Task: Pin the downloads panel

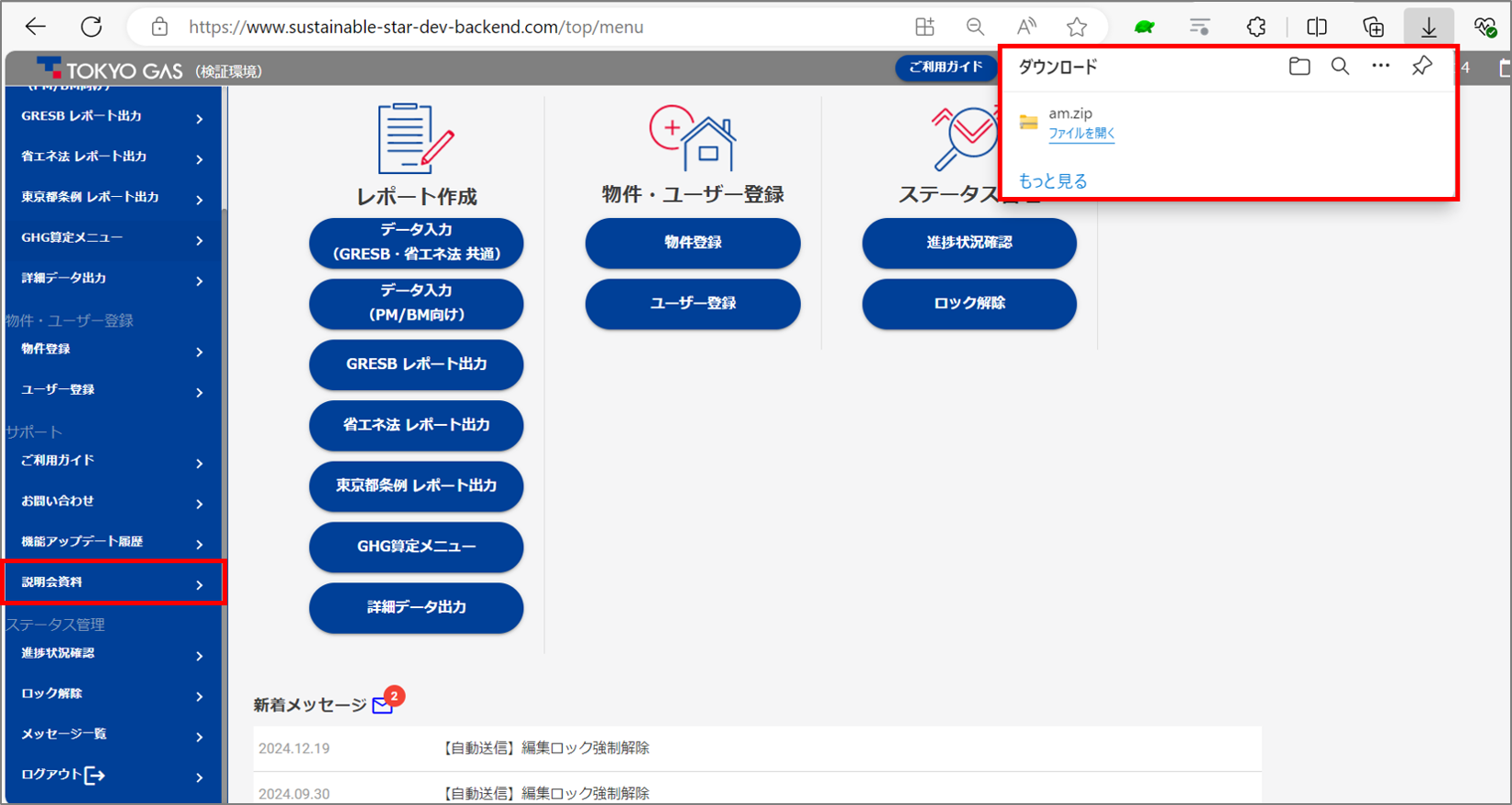Action: 1421,66
